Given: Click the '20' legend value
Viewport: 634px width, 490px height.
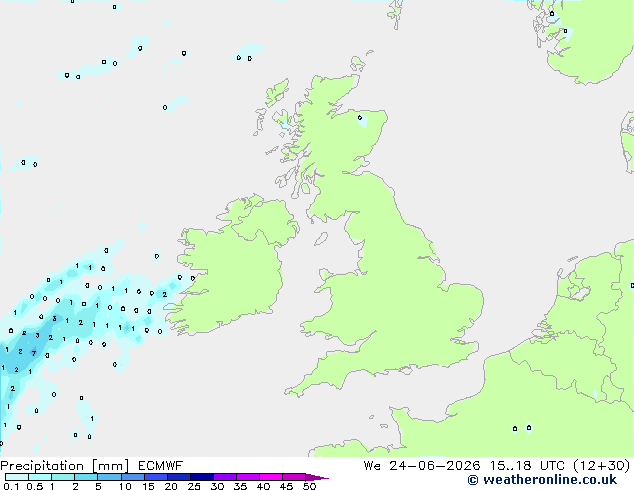Looking at the screenshot, I should [171, 486].
